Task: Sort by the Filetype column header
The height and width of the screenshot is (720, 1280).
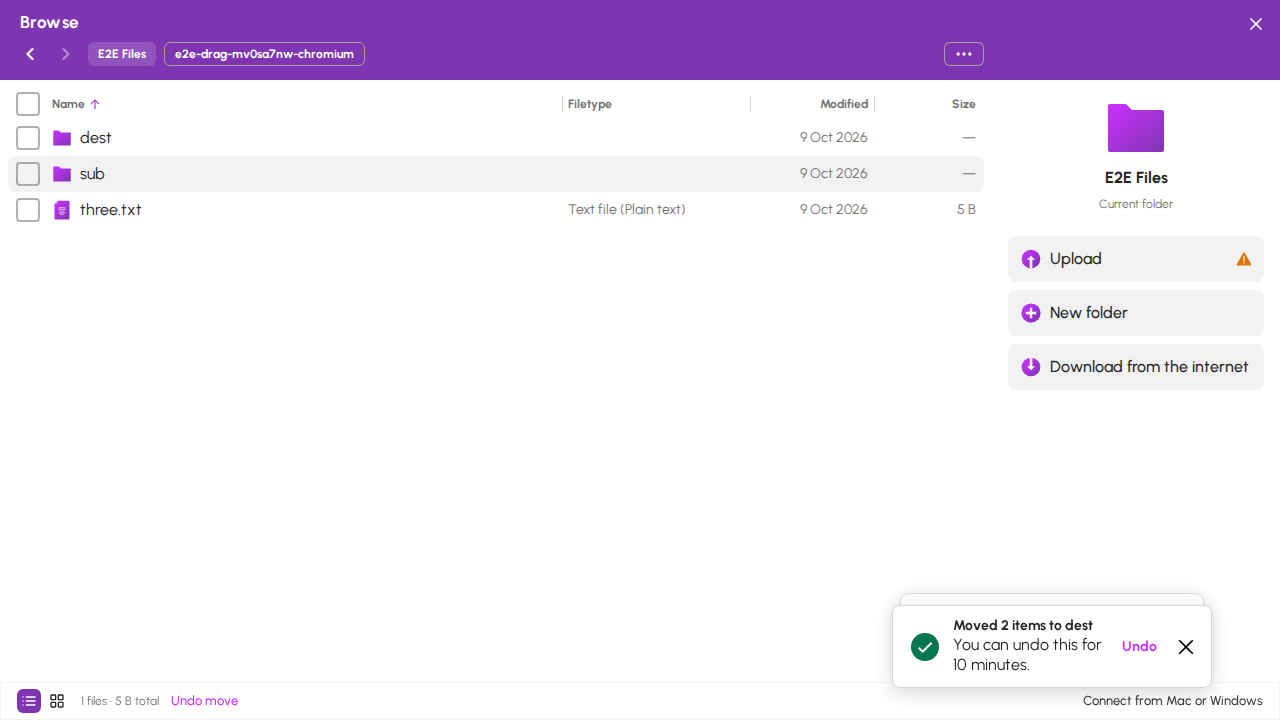Action: [590, 104]
